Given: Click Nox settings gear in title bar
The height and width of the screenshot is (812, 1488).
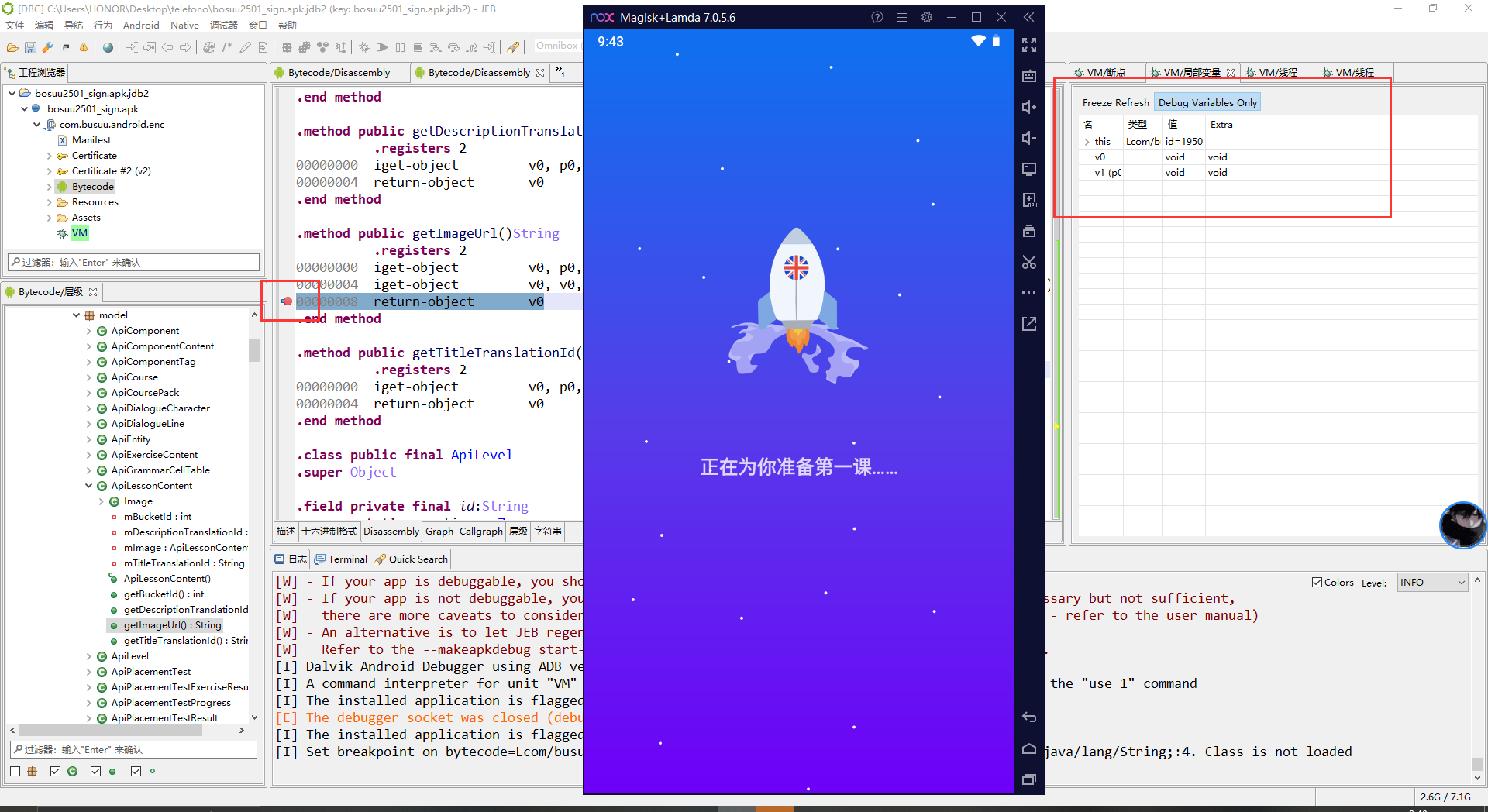Looking at the screenshot, I should click(927, 17).
